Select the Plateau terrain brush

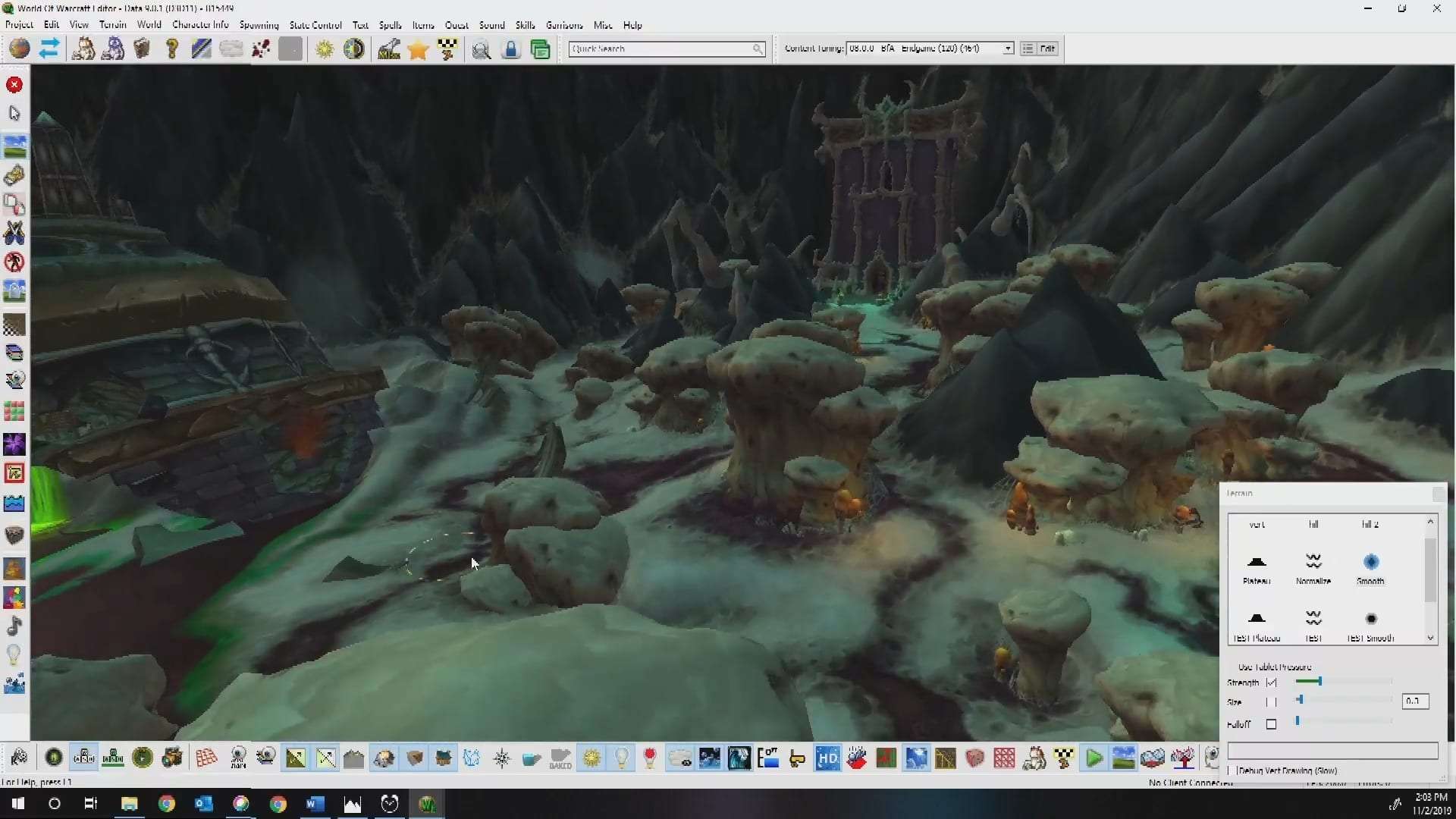[x=1257, y=563]
